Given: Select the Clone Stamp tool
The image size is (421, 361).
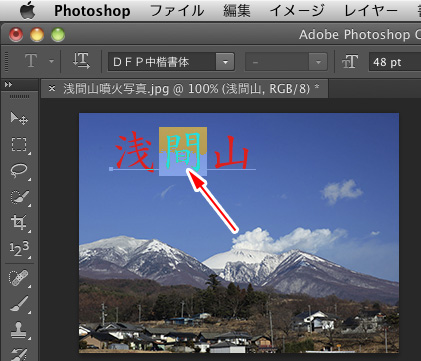Looking at the screenshot, I should 19,329.
